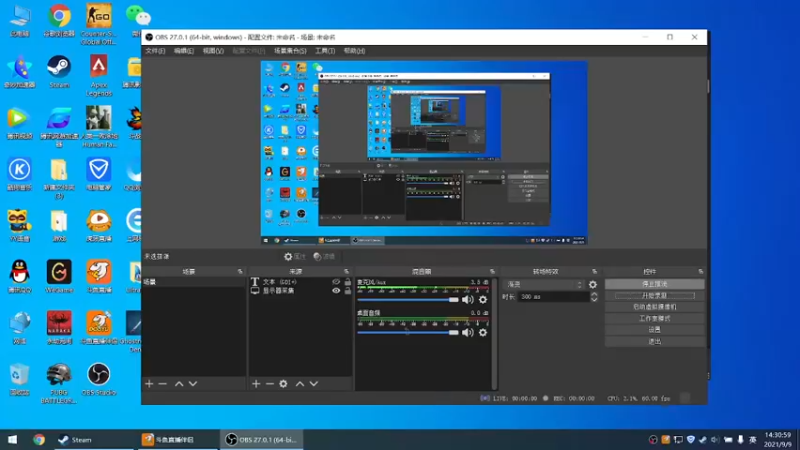Image resolution: width=800 pixels, height=450 pixels.
Task: Click the 桌面音频 volume slider
Action: (x=408, y=333)
